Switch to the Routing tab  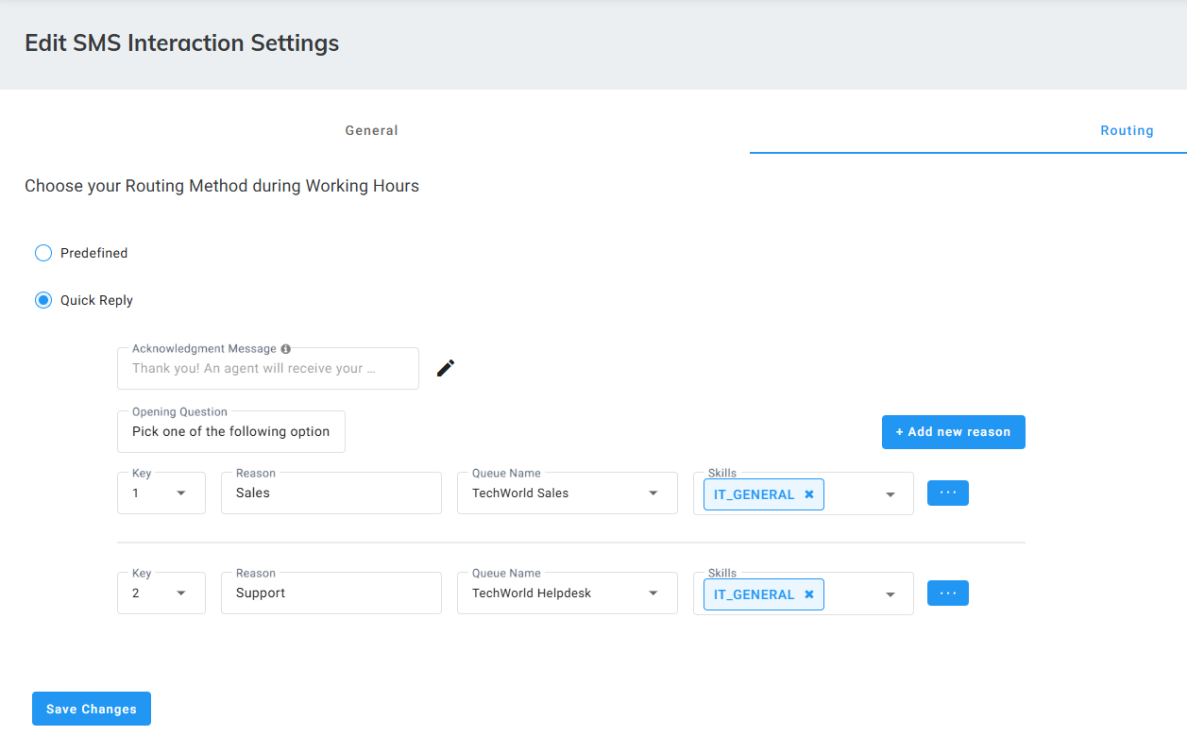pos(1127,130)
